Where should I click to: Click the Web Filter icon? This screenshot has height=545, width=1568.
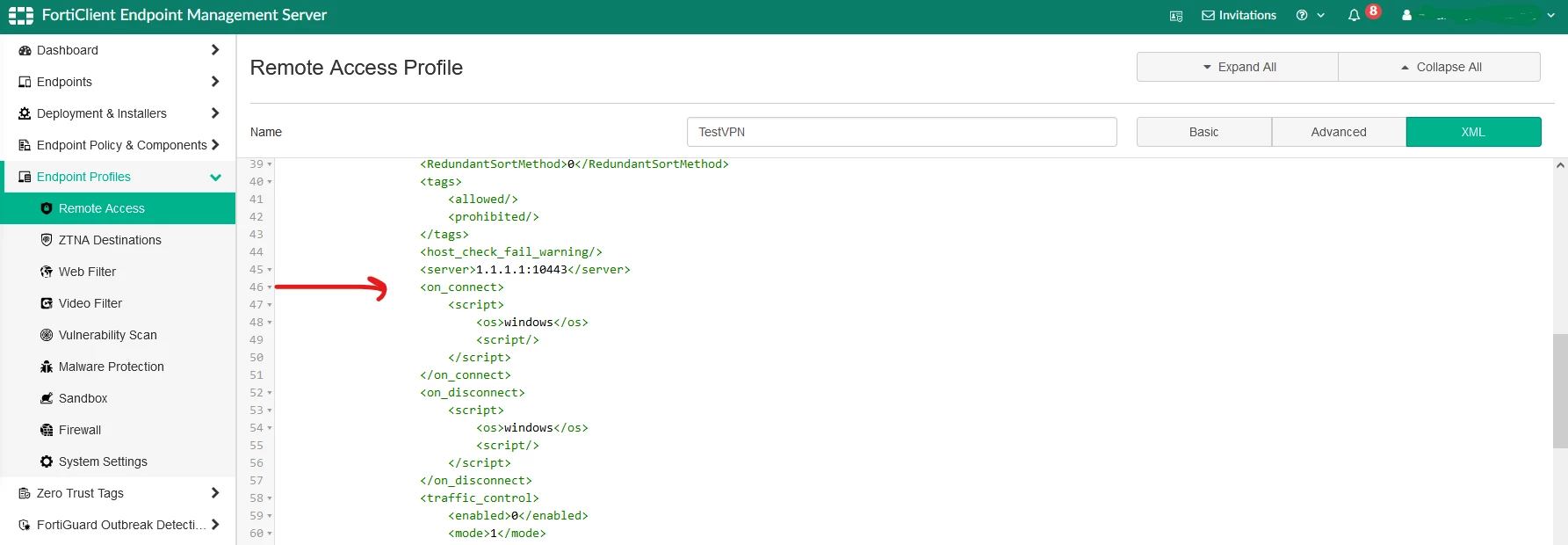point(47,272)
